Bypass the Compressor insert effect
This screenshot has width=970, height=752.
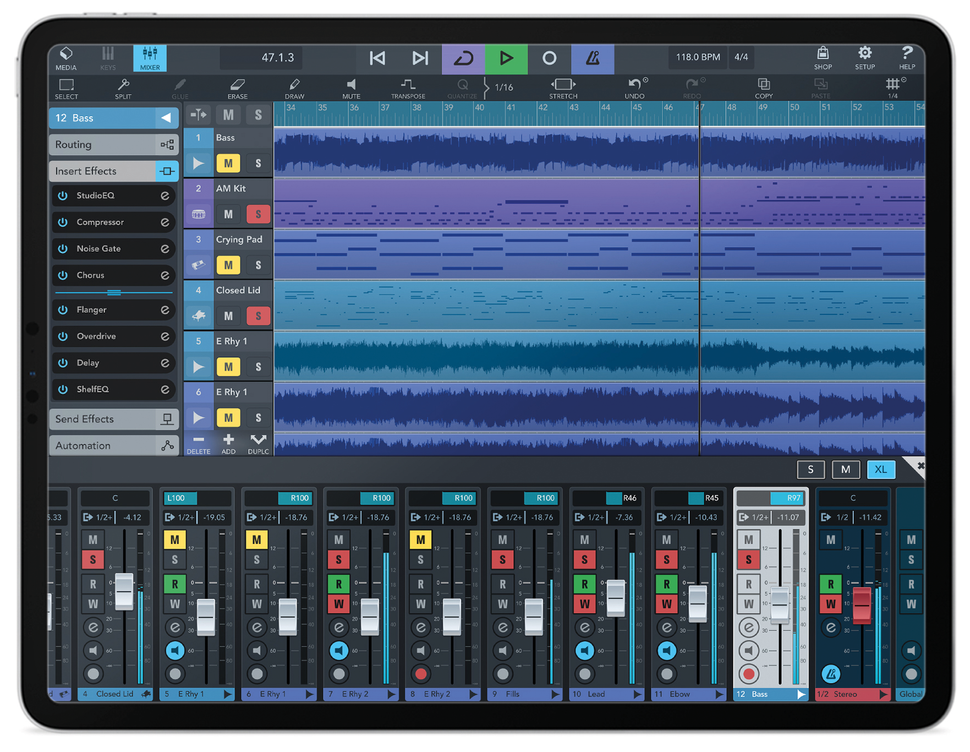[x=62, y=221]
